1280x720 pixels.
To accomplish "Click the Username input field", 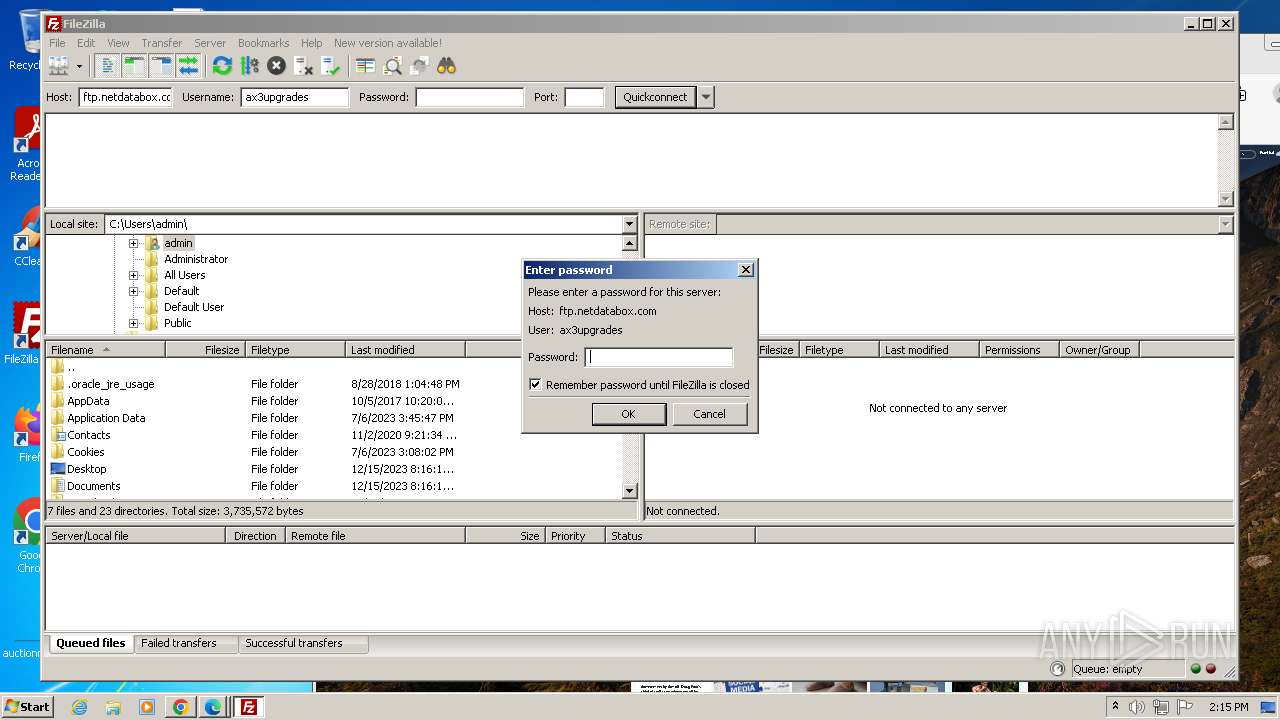I will point(295,97).
